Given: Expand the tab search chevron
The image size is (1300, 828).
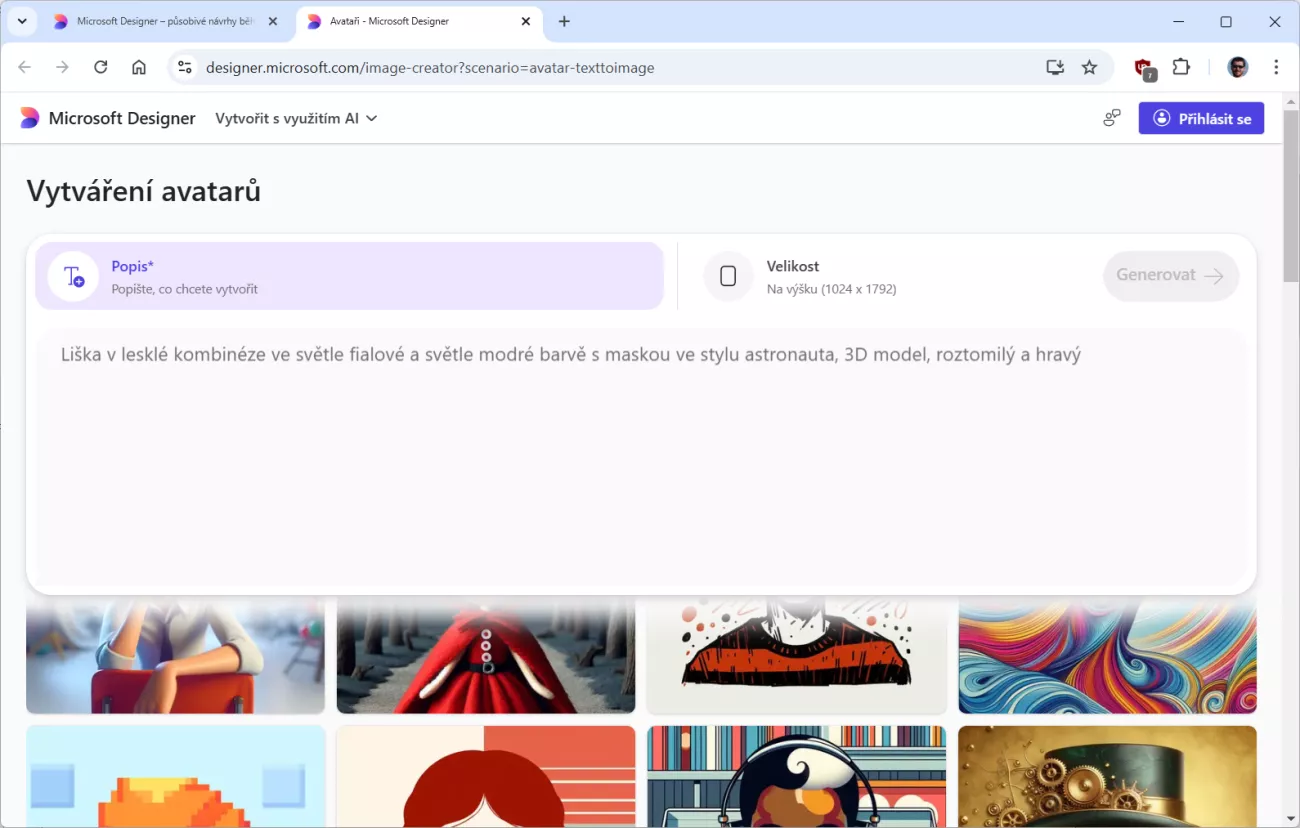Looking at the screenshot, I should (22, 21).
